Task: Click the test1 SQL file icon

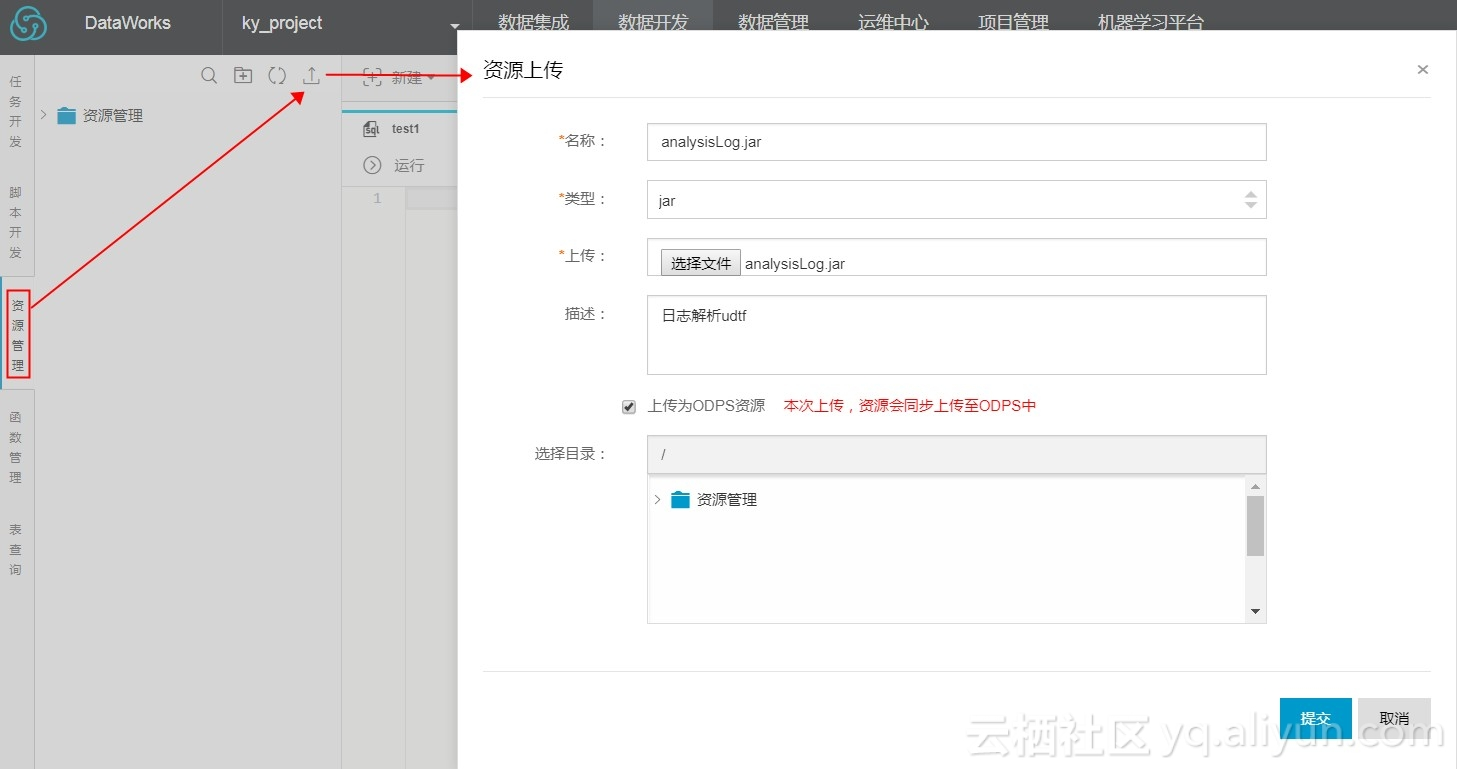Action: coord(372,129)
